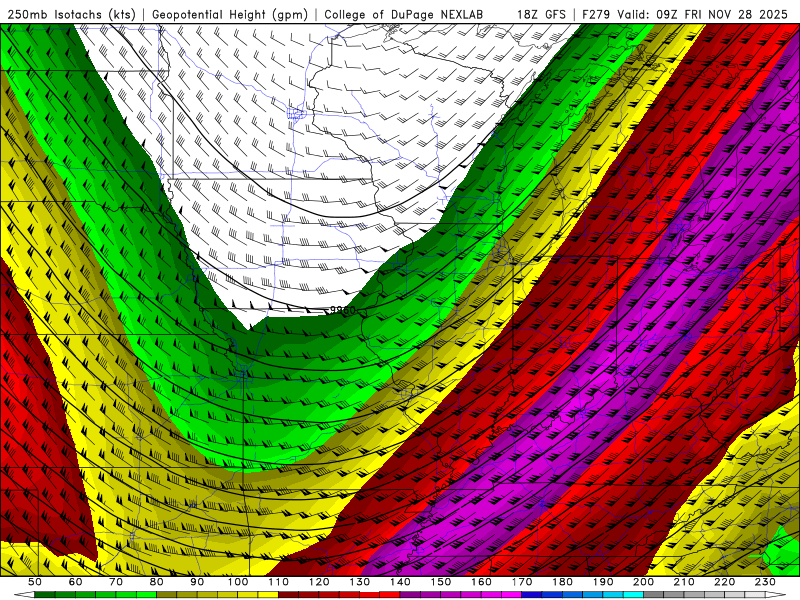Click the '230' color bar label

pyautogui.click(x=765, y=582)
